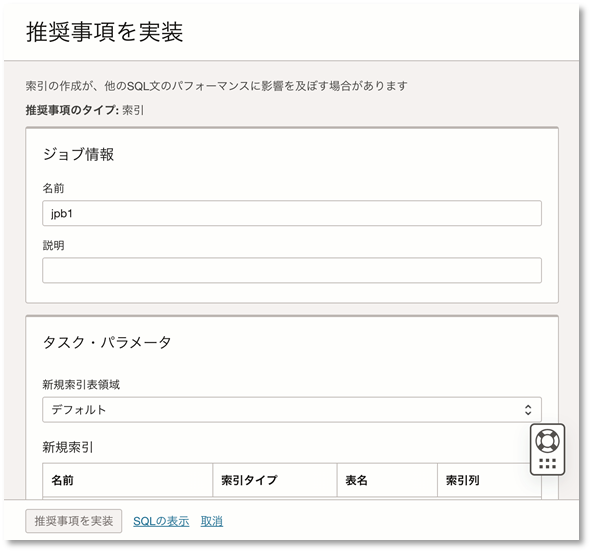Open the SQLの表示 link
The width and height of the screenshot is (592, 553).
tap(161, 521)
